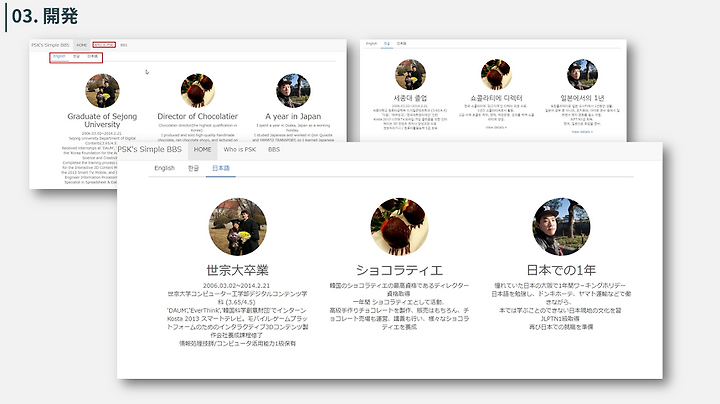Select 日本語 tab in top-right window
This screenshot has width=720, height=404.
(401, 44)
